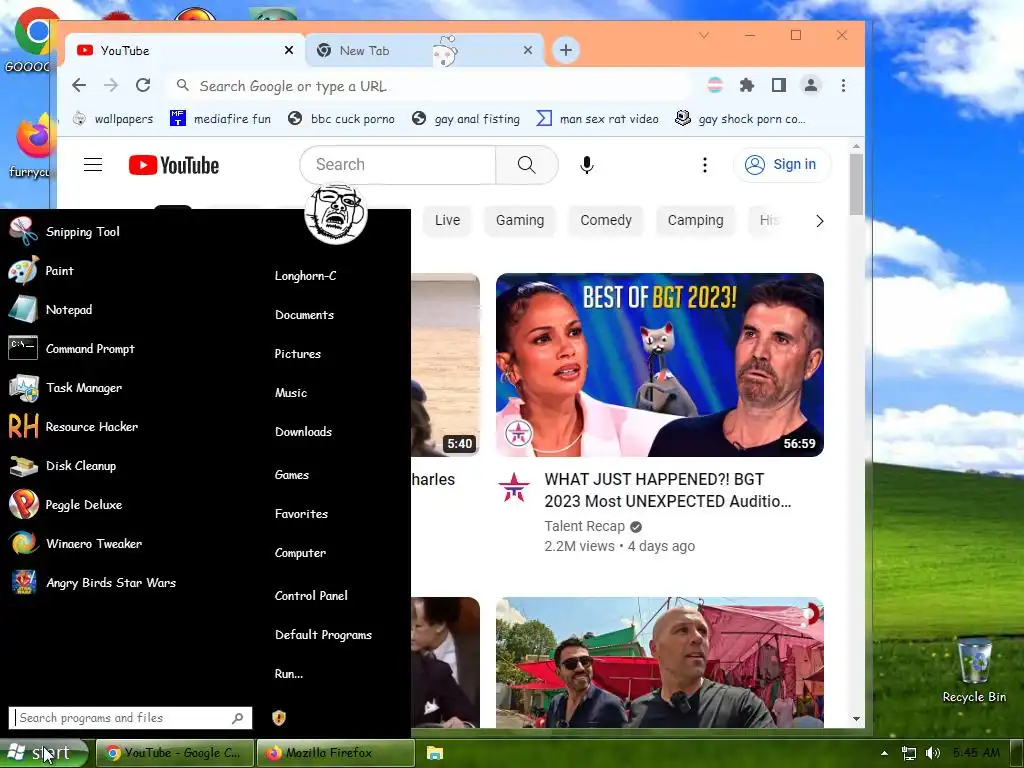This screenshot has height=768, width=1024.
Task: Click the Chrome back arrow
Action: 79,86
